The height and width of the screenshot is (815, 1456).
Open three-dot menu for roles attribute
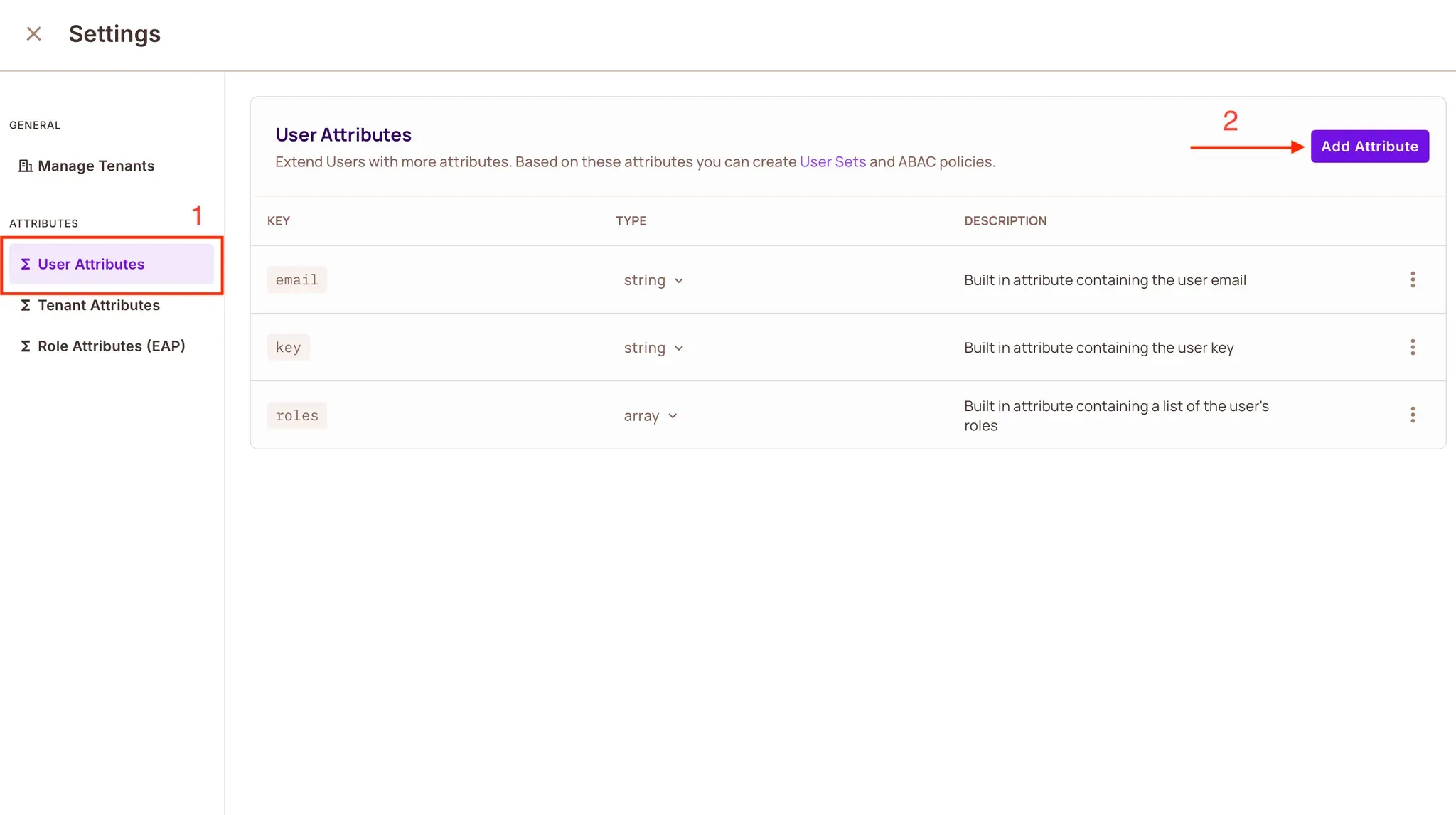(x=1412, y=415)
